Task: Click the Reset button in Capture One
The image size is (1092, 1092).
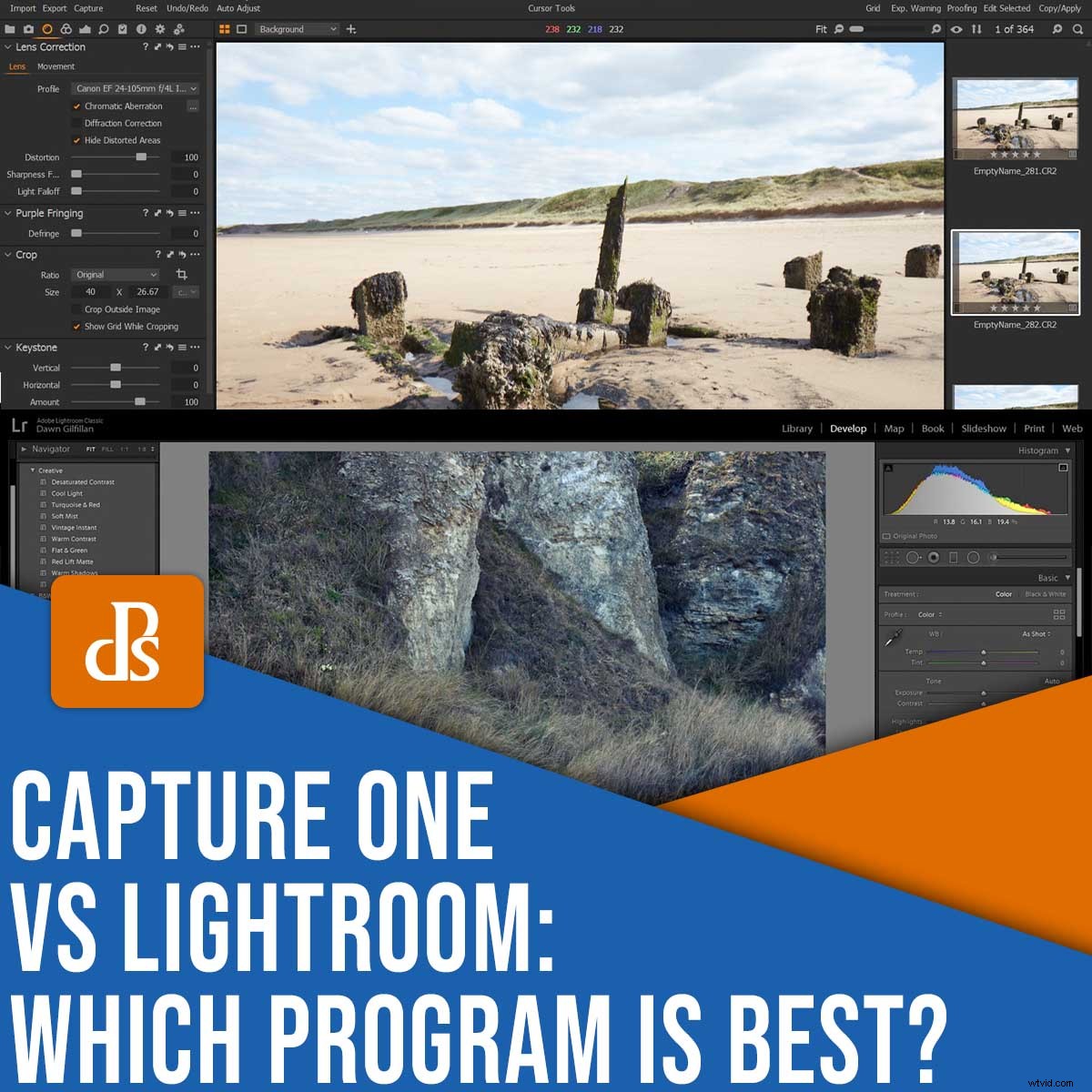Action: (146, 8)
